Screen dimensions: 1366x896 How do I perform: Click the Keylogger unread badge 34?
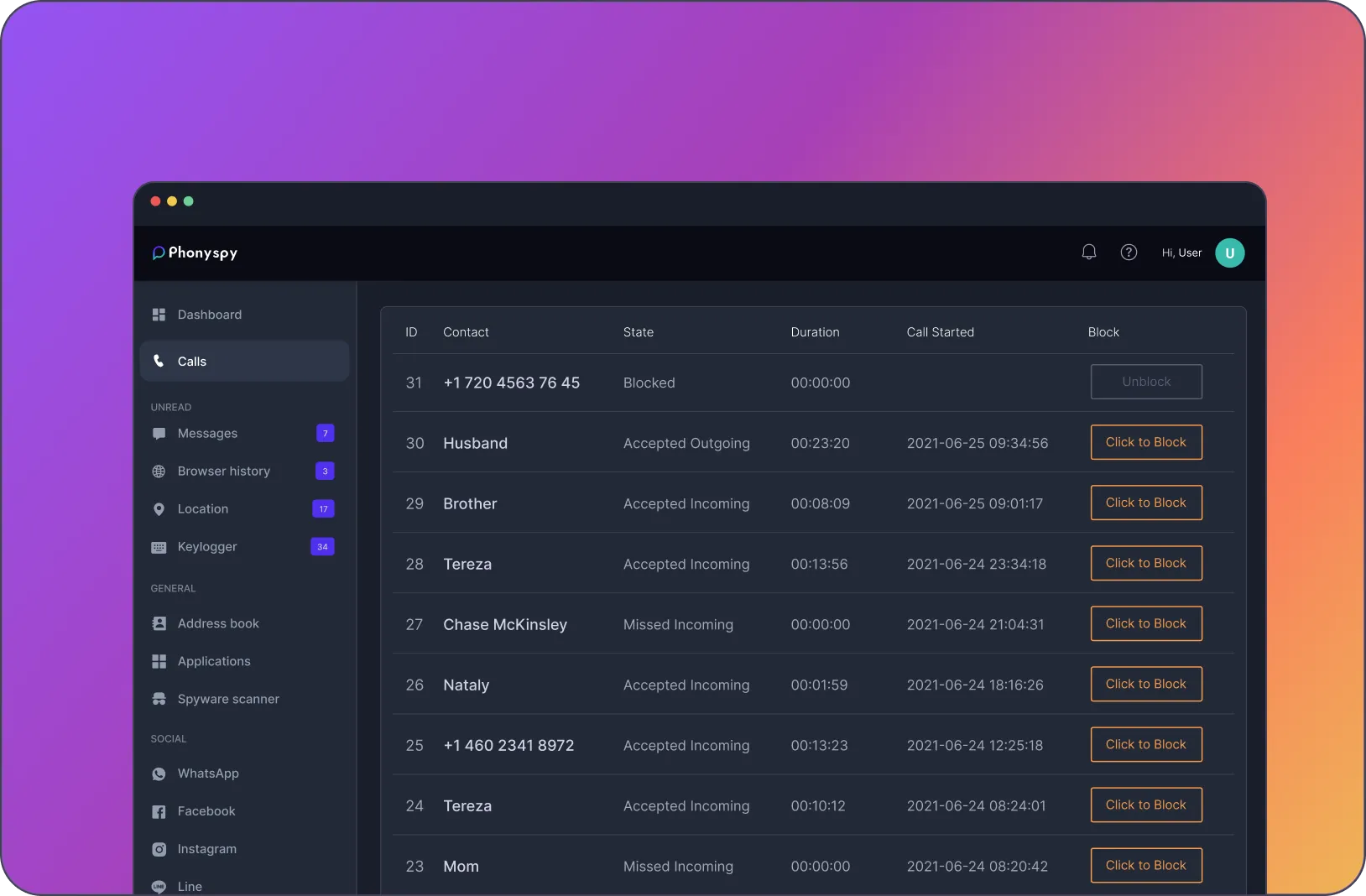coord(322,547)
